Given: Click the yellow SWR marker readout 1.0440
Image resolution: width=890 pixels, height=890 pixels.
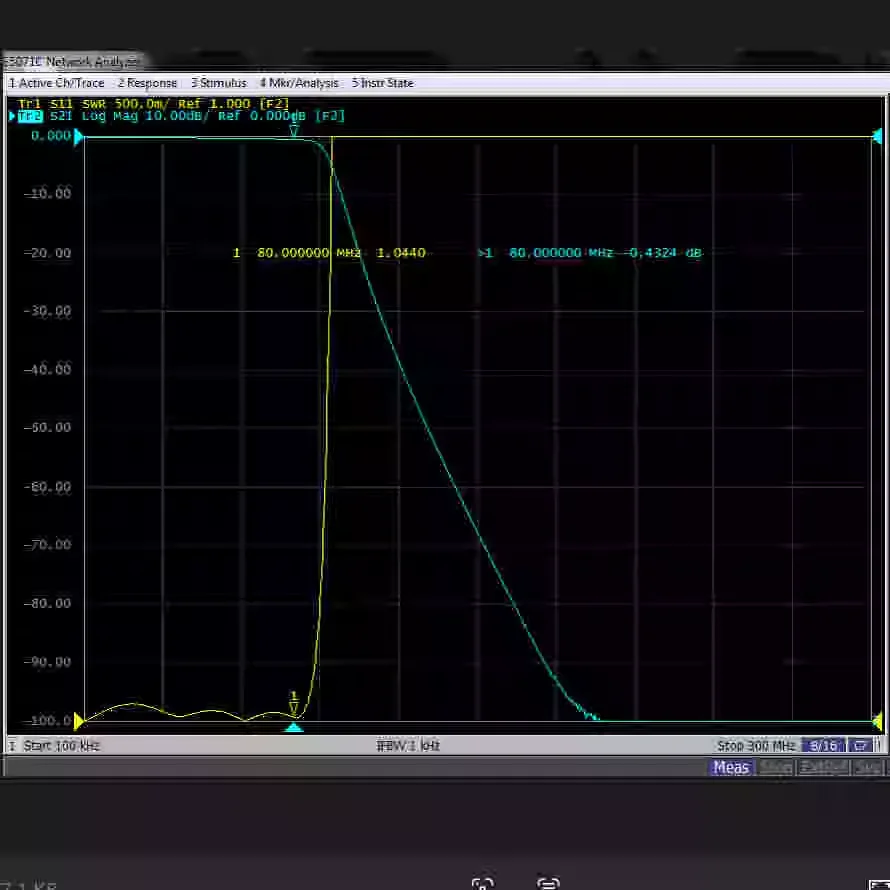Looking at the screenshot, I should point(401,253).
